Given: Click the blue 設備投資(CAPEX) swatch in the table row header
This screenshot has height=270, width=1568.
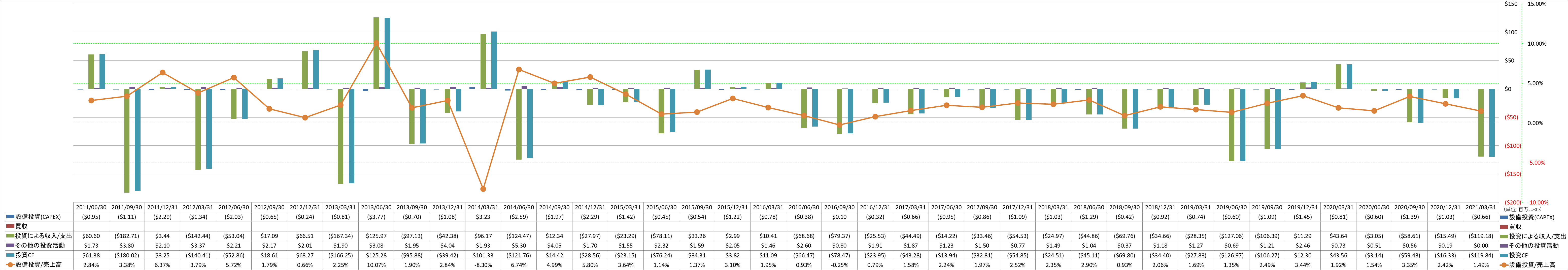Looking at the screenshot, I should point(10,217).
